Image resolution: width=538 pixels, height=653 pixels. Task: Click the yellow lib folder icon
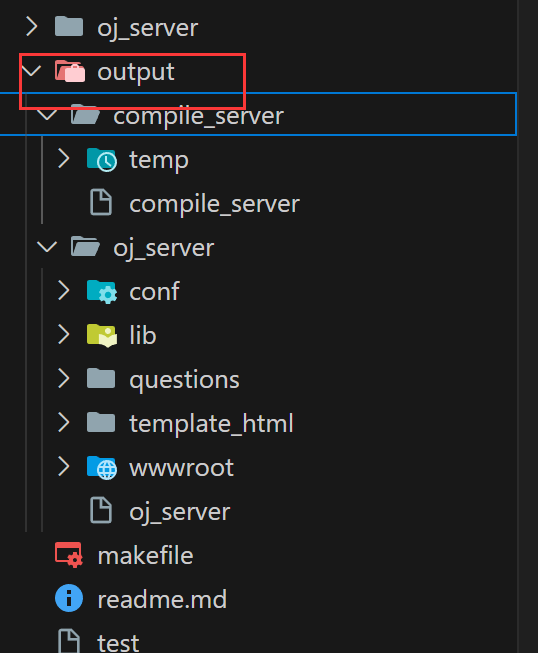[102, 335]
